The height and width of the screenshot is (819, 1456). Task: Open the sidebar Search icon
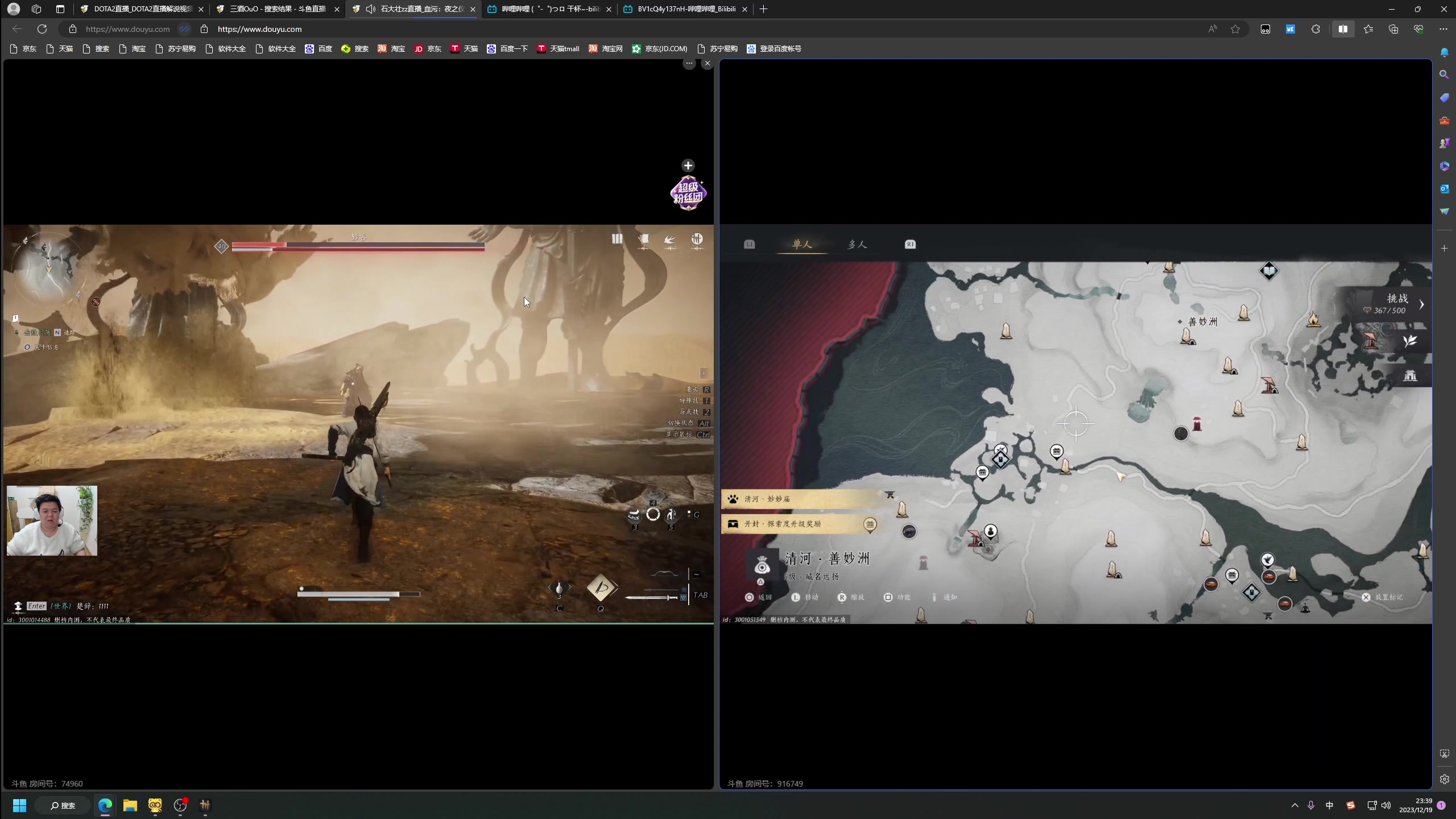click(x=1445, y=75)
